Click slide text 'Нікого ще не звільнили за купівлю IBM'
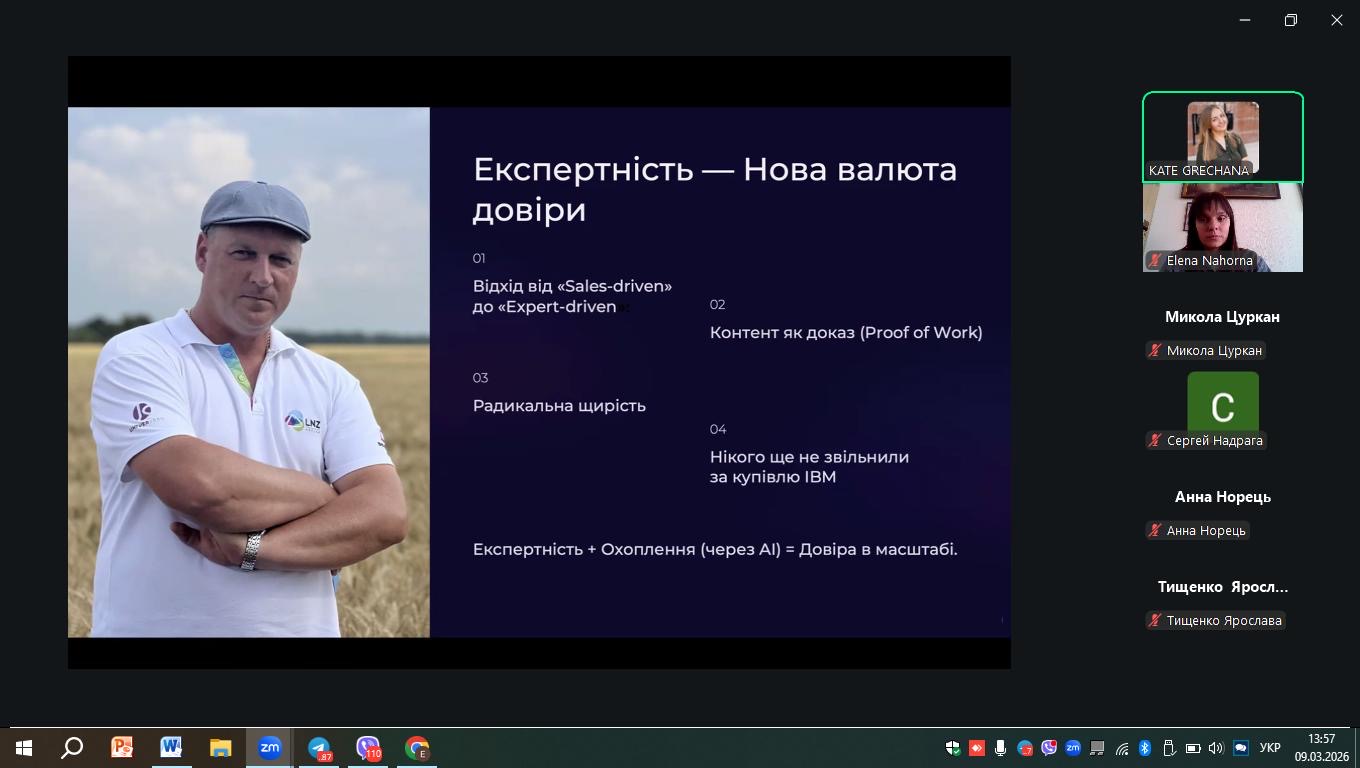The height and width of the screenshot is (768, 1360). pyautogui.click(x=809, y=467)
